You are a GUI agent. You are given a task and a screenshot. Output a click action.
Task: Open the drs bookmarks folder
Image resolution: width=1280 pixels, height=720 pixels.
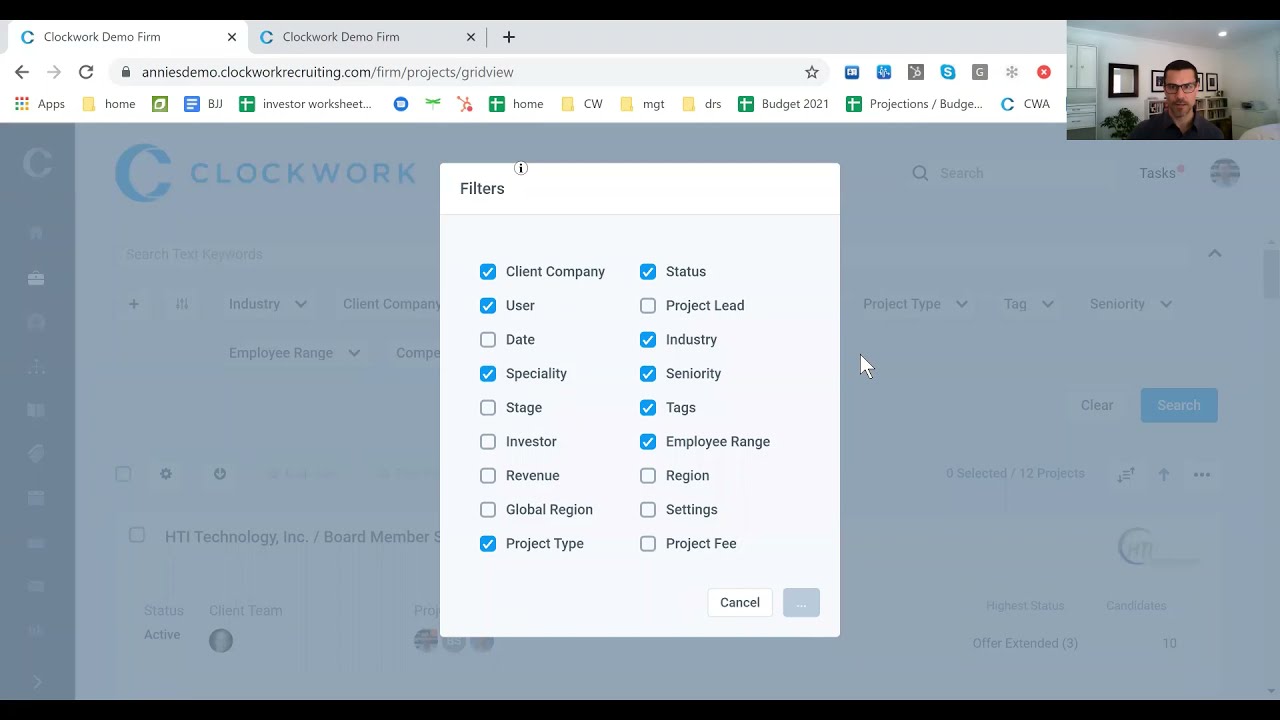(702, 104)
